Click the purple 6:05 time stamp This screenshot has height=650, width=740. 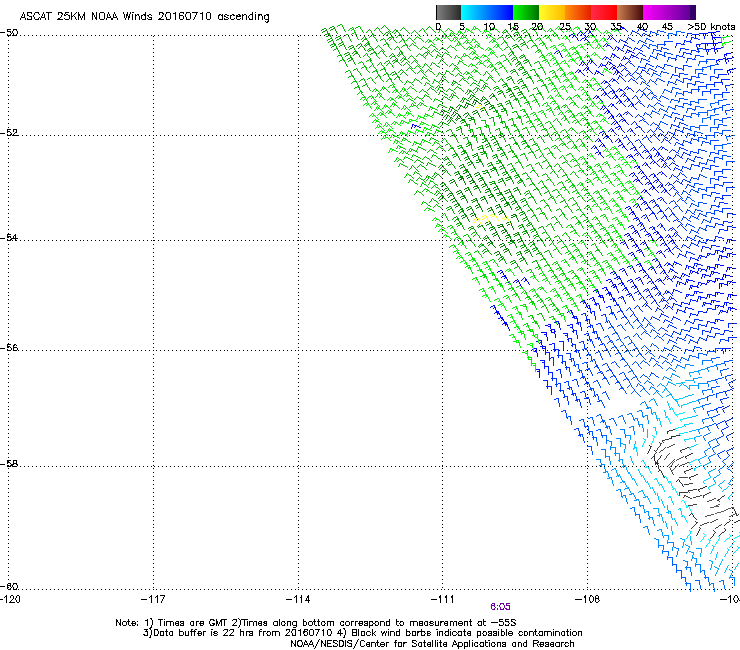[x=500, y=607]
